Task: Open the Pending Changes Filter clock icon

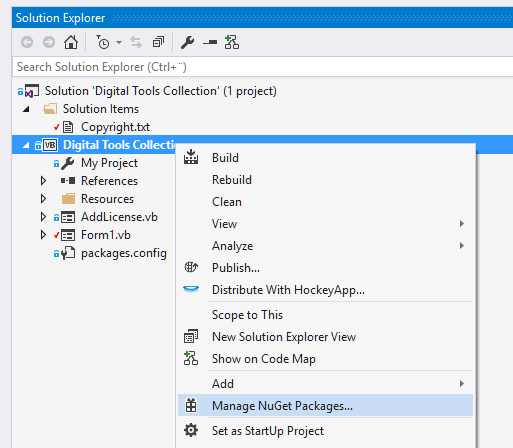Action: coord(103,42)
